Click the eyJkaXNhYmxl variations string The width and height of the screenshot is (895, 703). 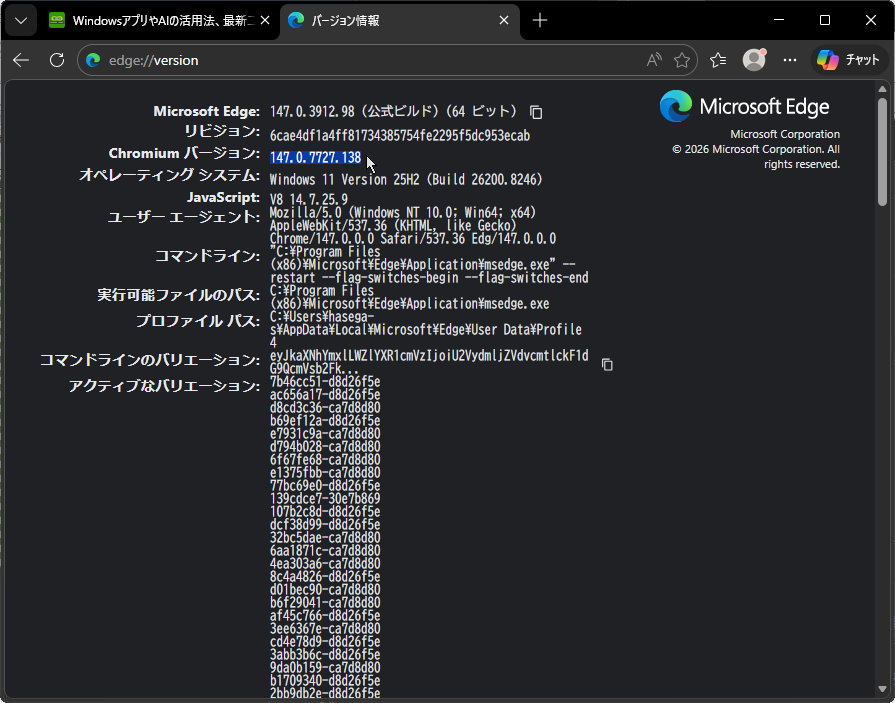pyautogui.click(x=429, y=362)
